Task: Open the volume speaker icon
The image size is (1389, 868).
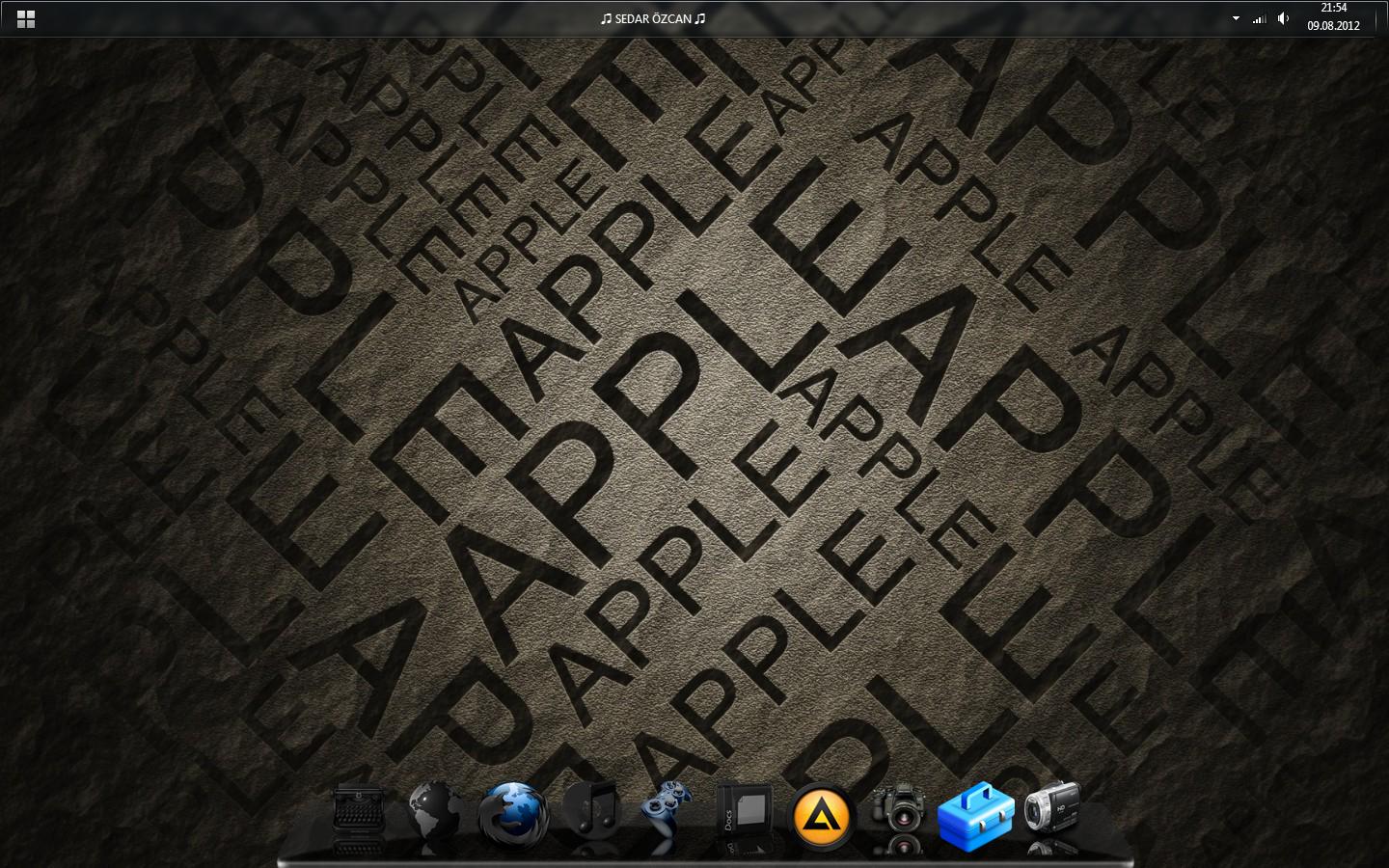Action: point(1283,18)
